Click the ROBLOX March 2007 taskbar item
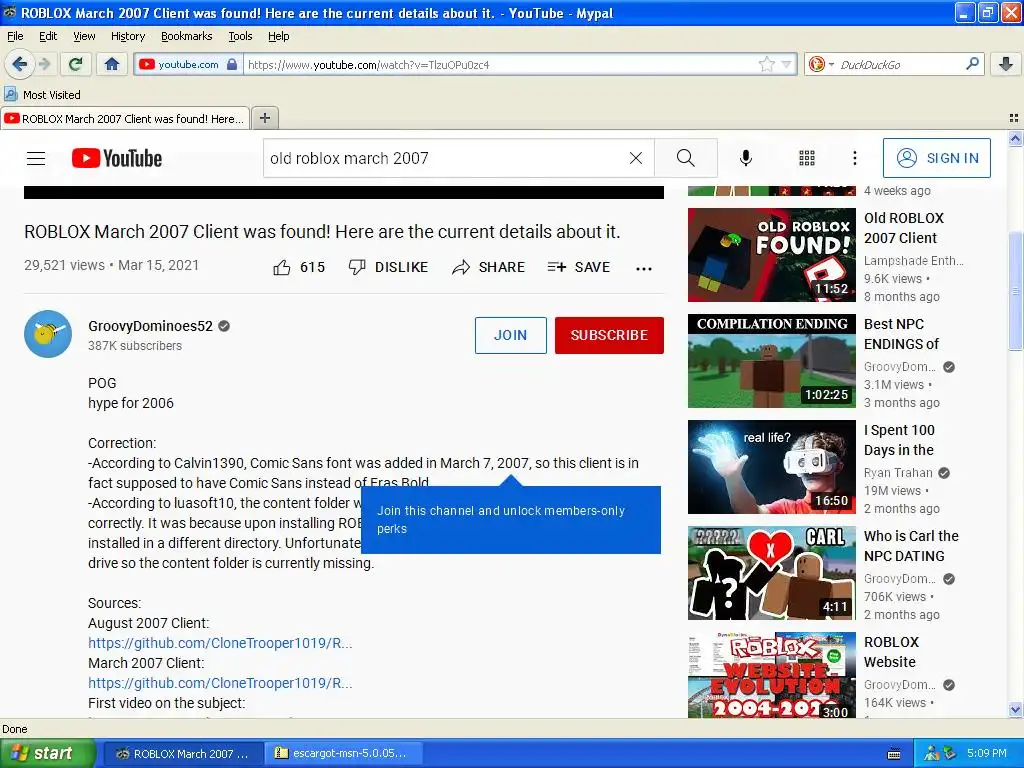This screenshot has width=1024, height=768. pos(184,754)
